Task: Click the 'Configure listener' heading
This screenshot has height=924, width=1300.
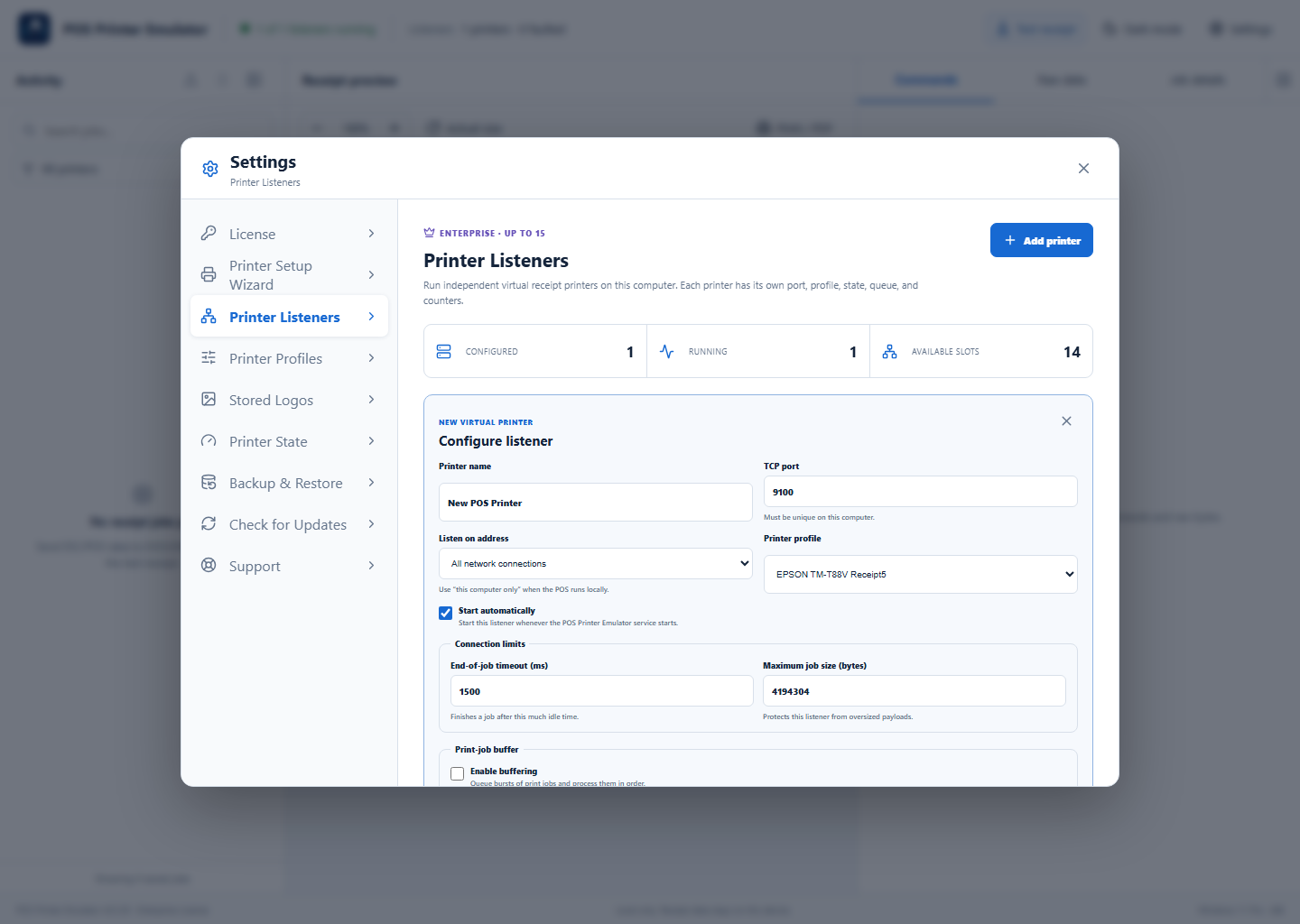Action: [x=496, y=441]
